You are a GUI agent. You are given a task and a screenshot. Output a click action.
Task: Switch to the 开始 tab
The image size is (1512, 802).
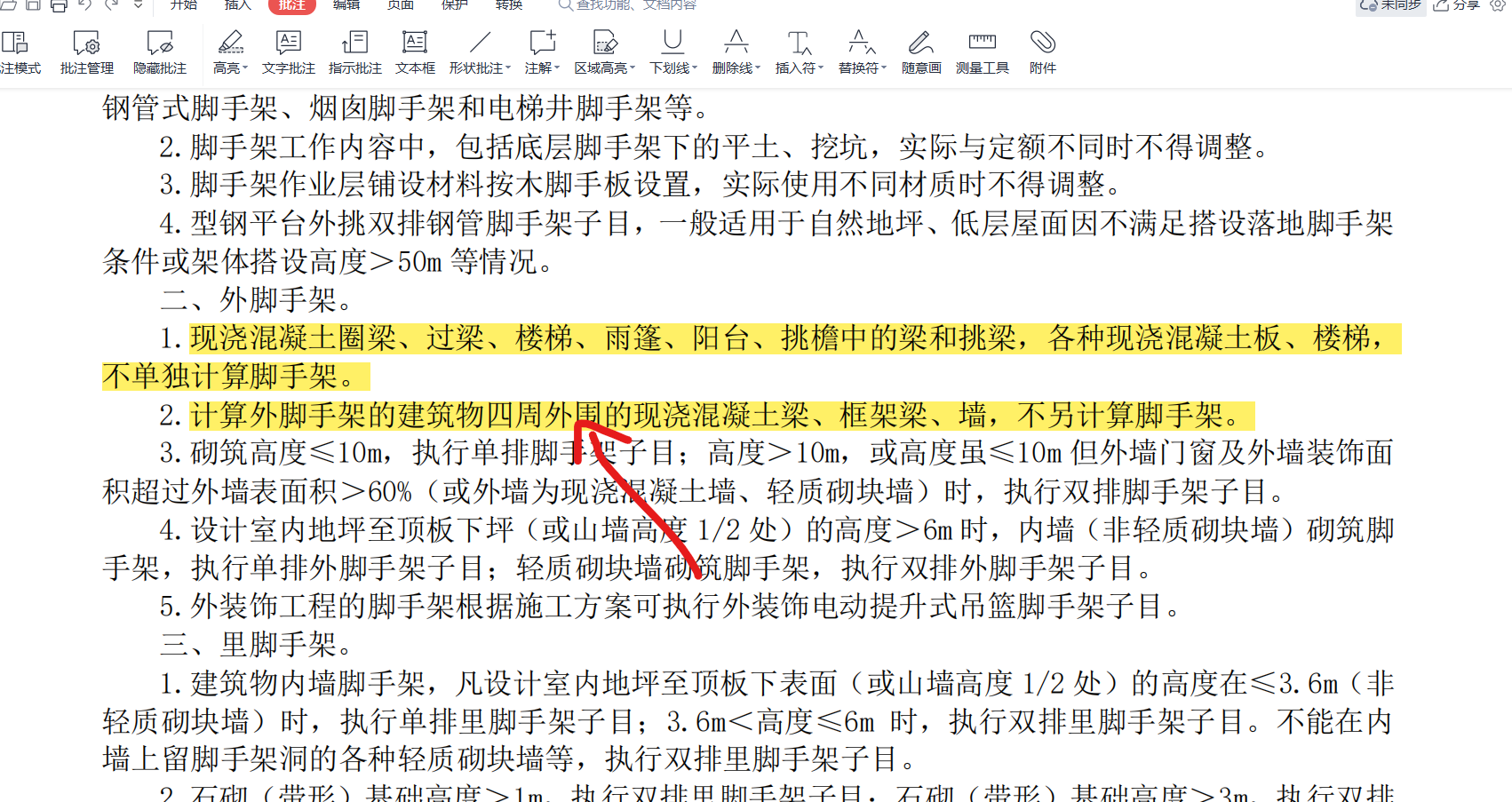[x=184, y=4]
